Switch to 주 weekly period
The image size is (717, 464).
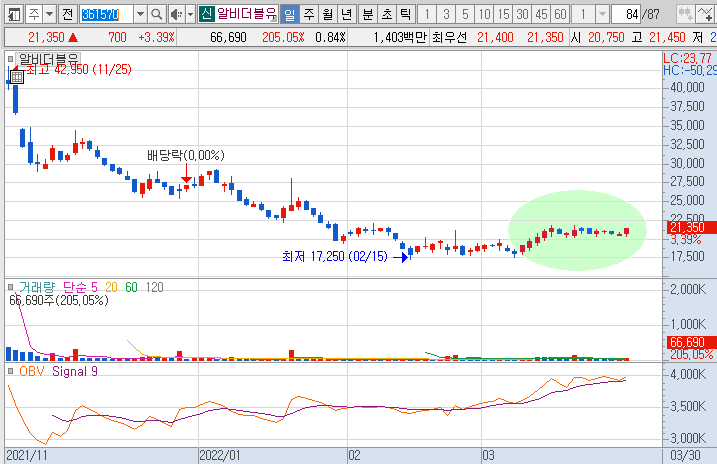pos(309,15)
